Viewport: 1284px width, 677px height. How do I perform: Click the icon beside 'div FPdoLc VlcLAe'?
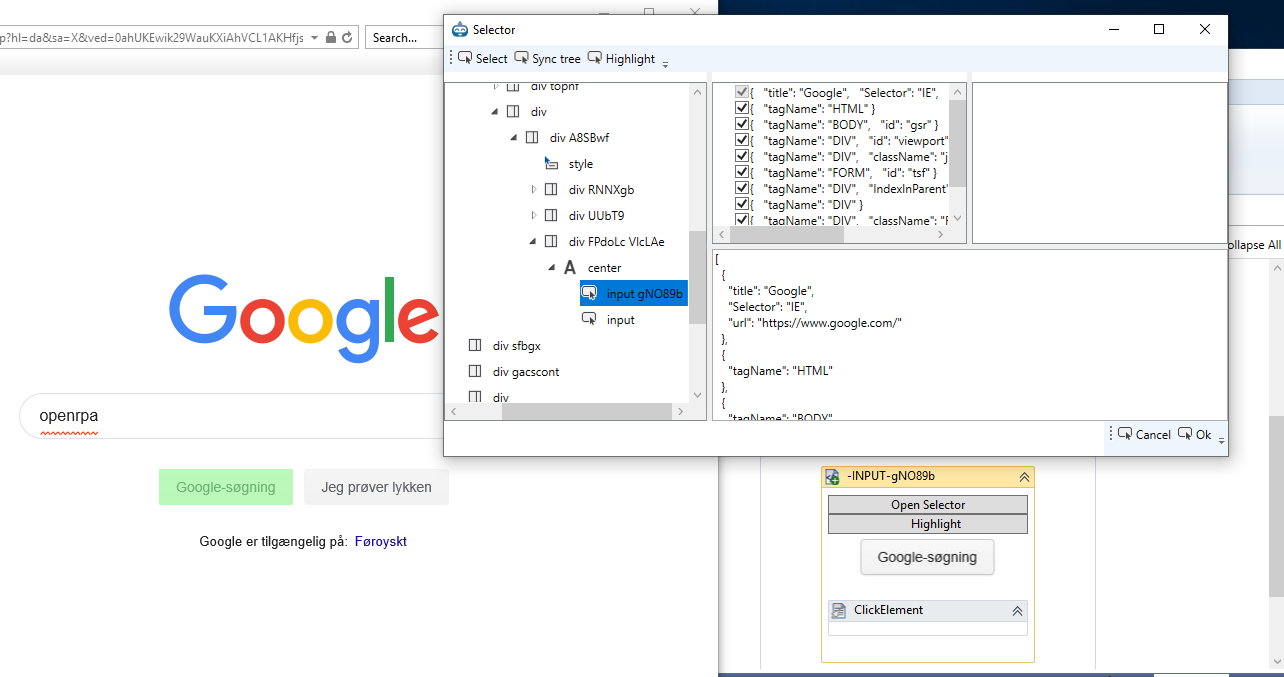coord(551,242)
